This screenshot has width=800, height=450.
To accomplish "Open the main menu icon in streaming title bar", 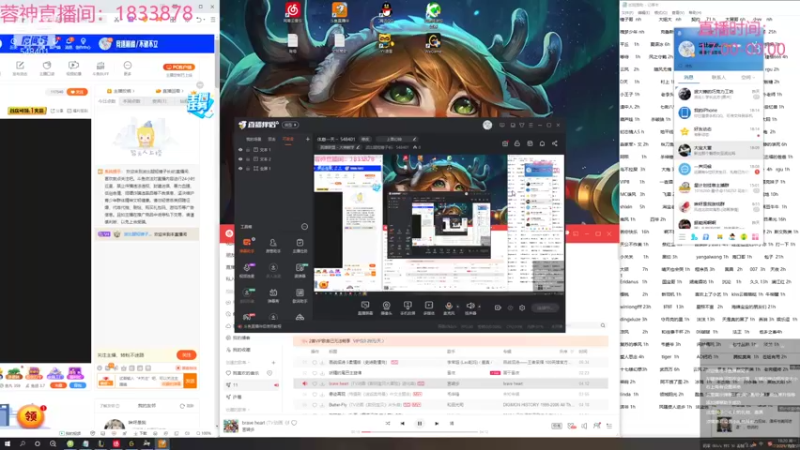I will pos(531,124).
